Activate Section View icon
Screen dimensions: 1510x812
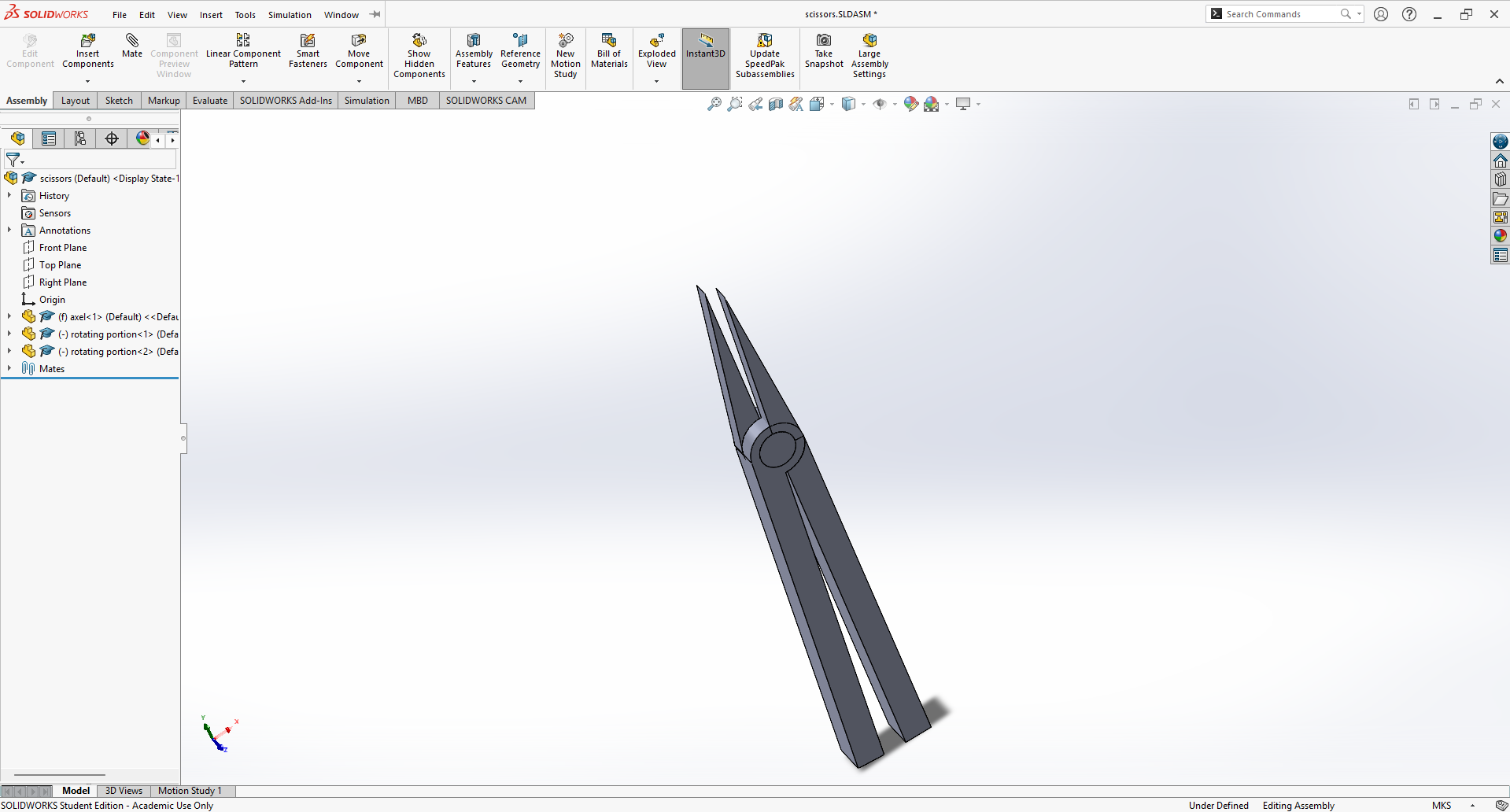776,104
